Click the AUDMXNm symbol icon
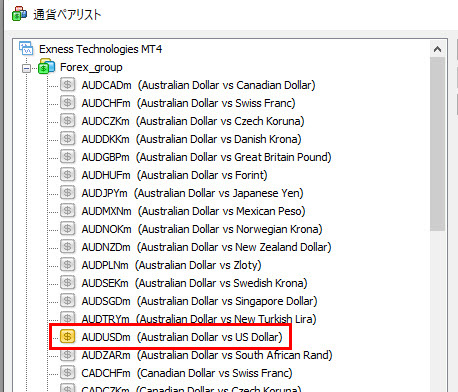Screen dimensions: 458x392 coord(67,211)
